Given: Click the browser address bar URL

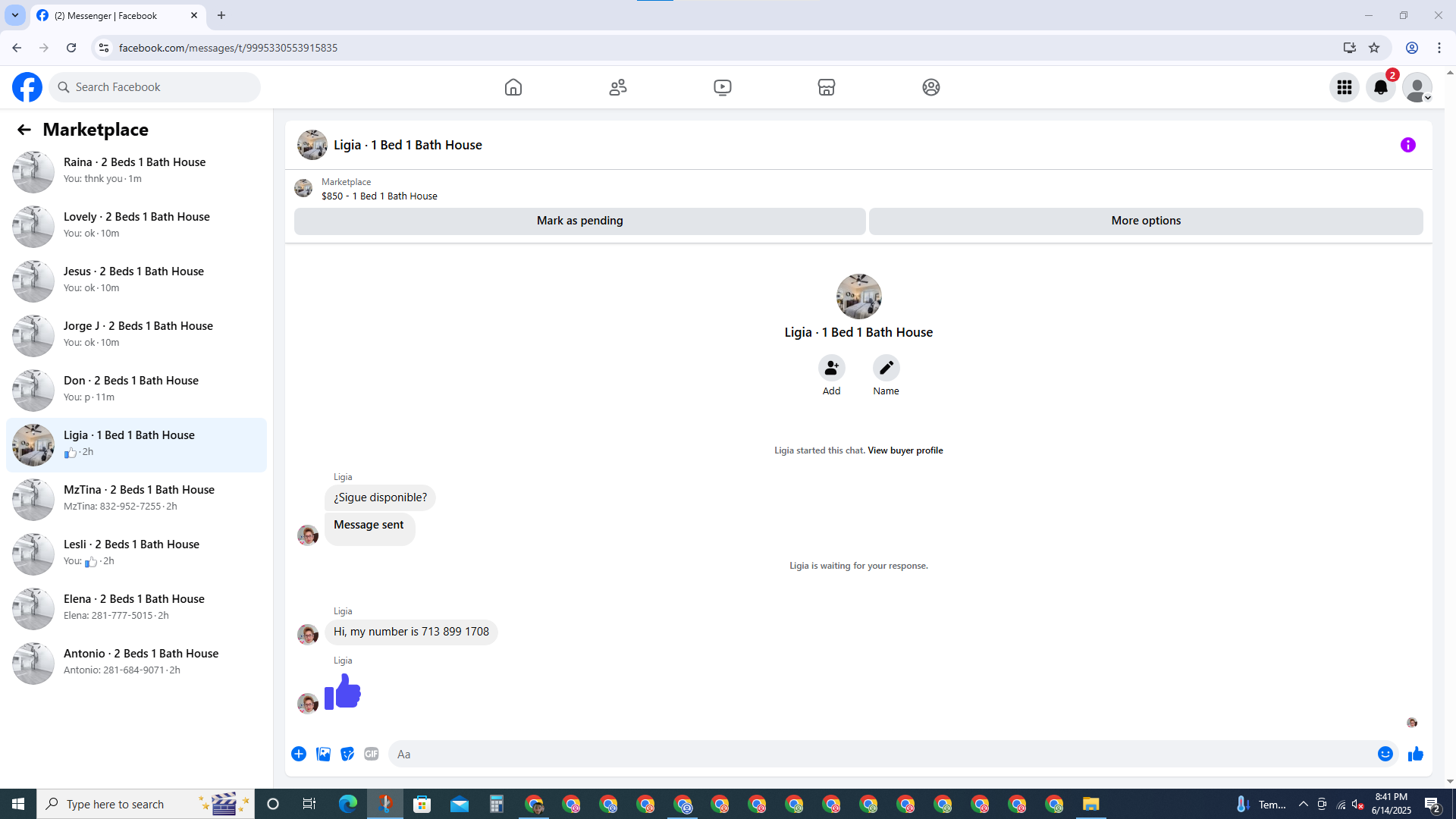Looking at the screenshot, I should point(228,48).
